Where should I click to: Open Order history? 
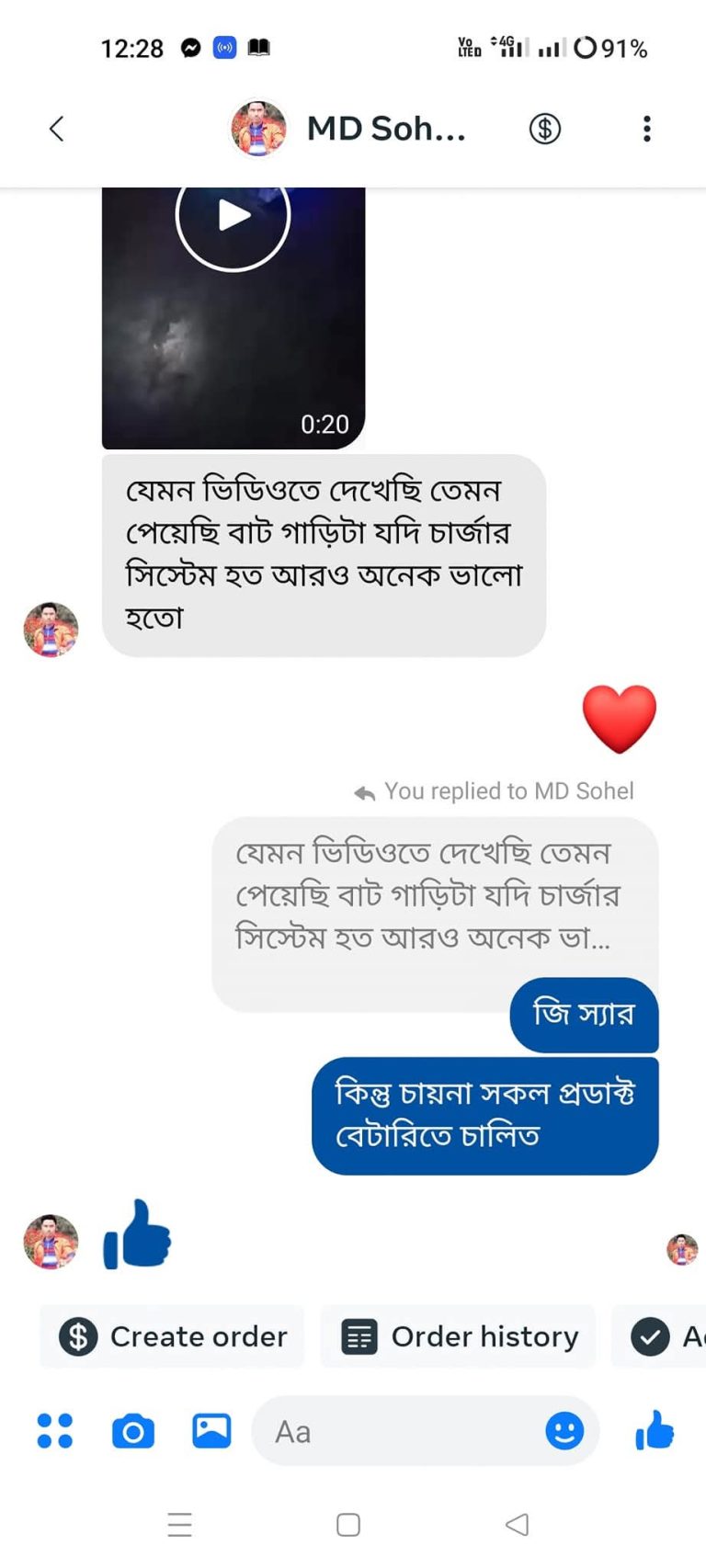[x=459, y=1336]
